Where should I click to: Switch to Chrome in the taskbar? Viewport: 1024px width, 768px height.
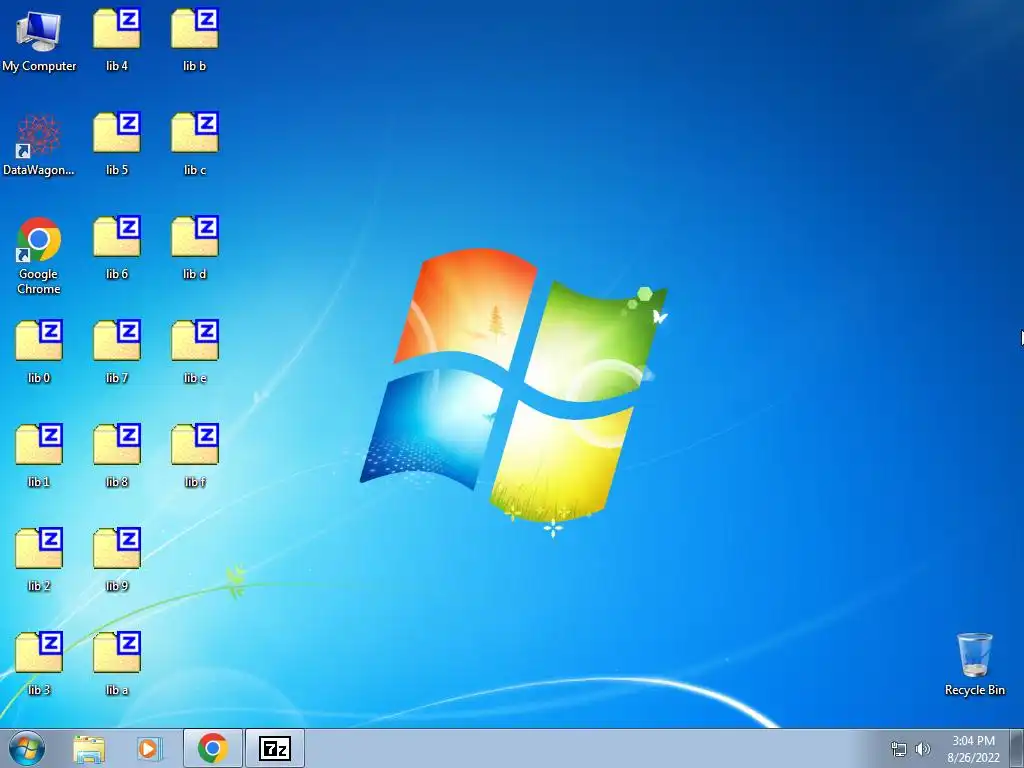(213, 749)
